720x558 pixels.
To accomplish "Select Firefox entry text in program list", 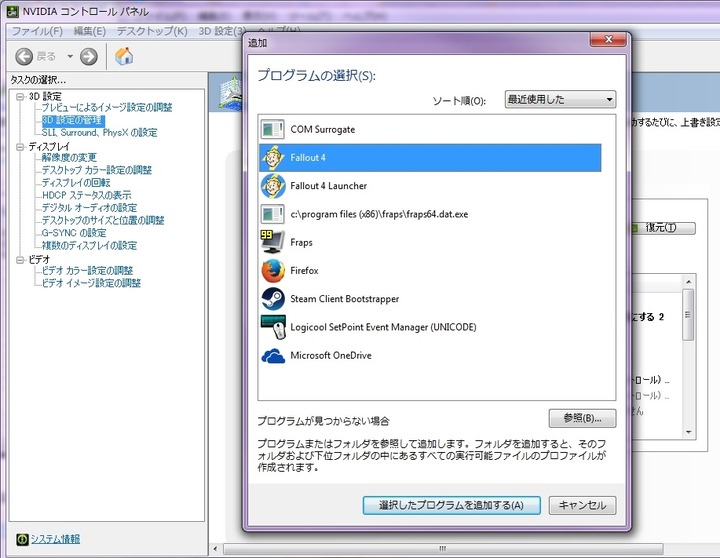I will tap(304, 271).
